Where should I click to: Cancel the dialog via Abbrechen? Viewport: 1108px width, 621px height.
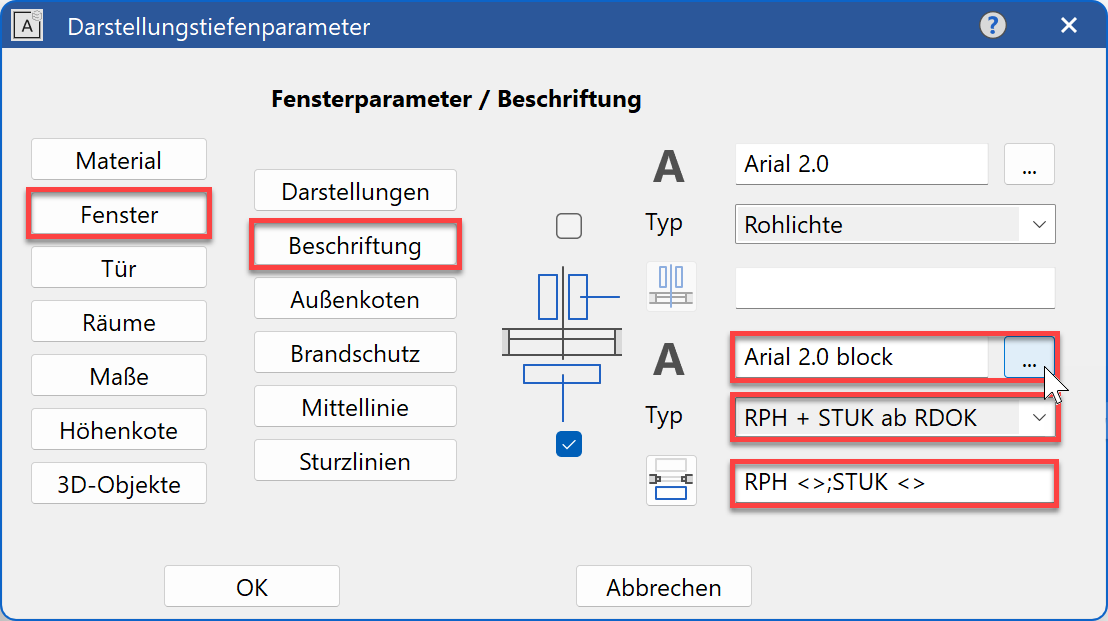point(663,587)
